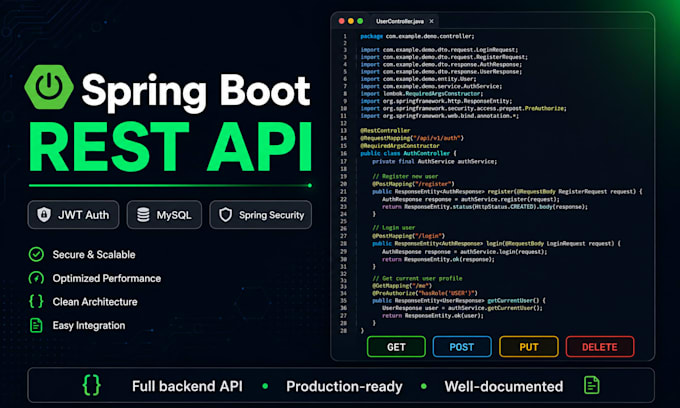Close the UserController.java tab

pos(432,21)
